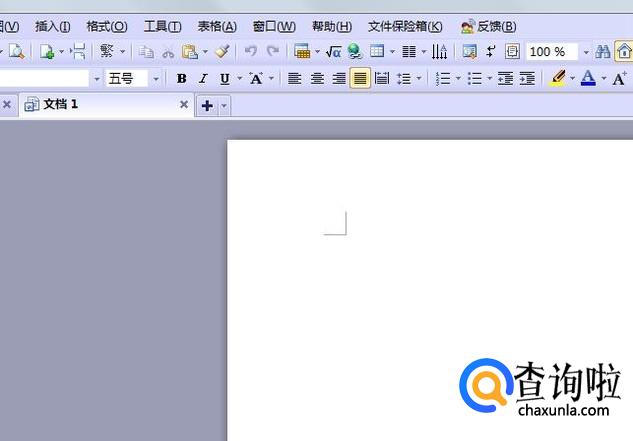Click the home page icon
Screen dimensions: 633x441
624,51
